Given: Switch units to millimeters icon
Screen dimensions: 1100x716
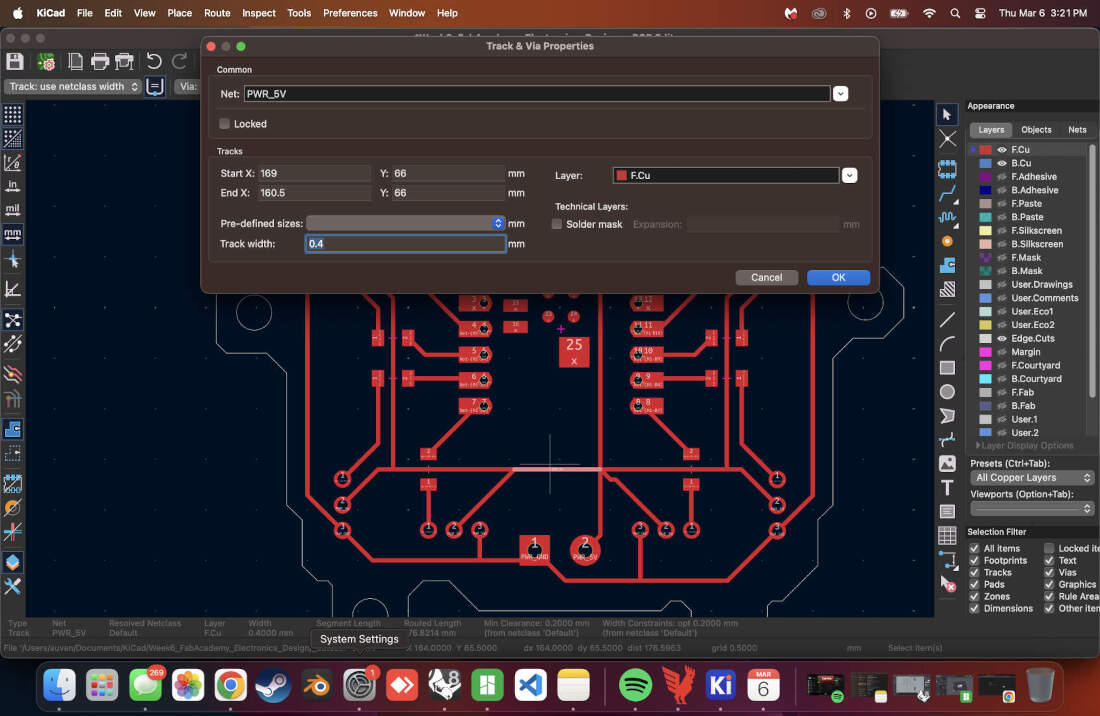Looking at the screenshot, I should click(13, 234).
